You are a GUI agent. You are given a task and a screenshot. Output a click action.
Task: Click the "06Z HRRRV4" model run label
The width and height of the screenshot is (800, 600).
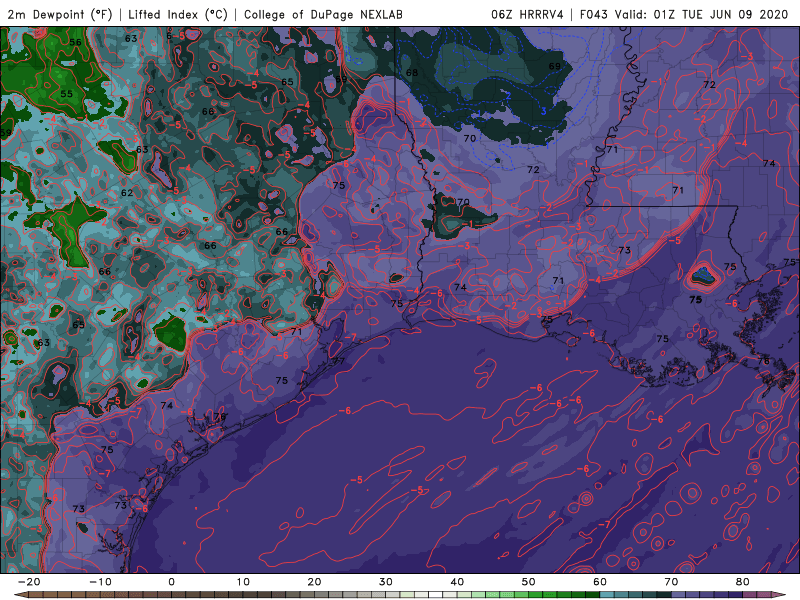point(527,14)
